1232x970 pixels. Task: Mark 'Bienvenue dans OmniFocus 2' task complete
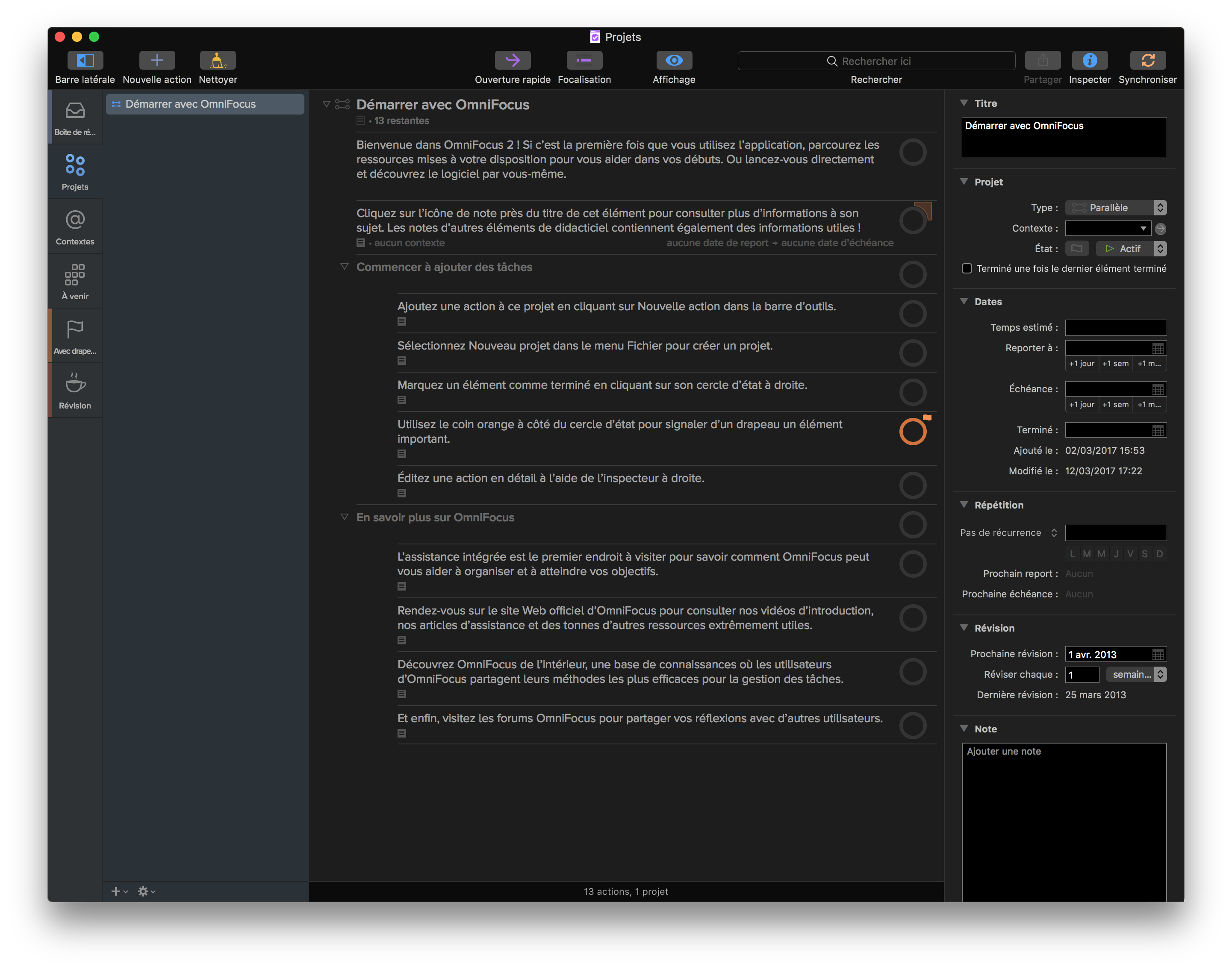pos(913,152)
